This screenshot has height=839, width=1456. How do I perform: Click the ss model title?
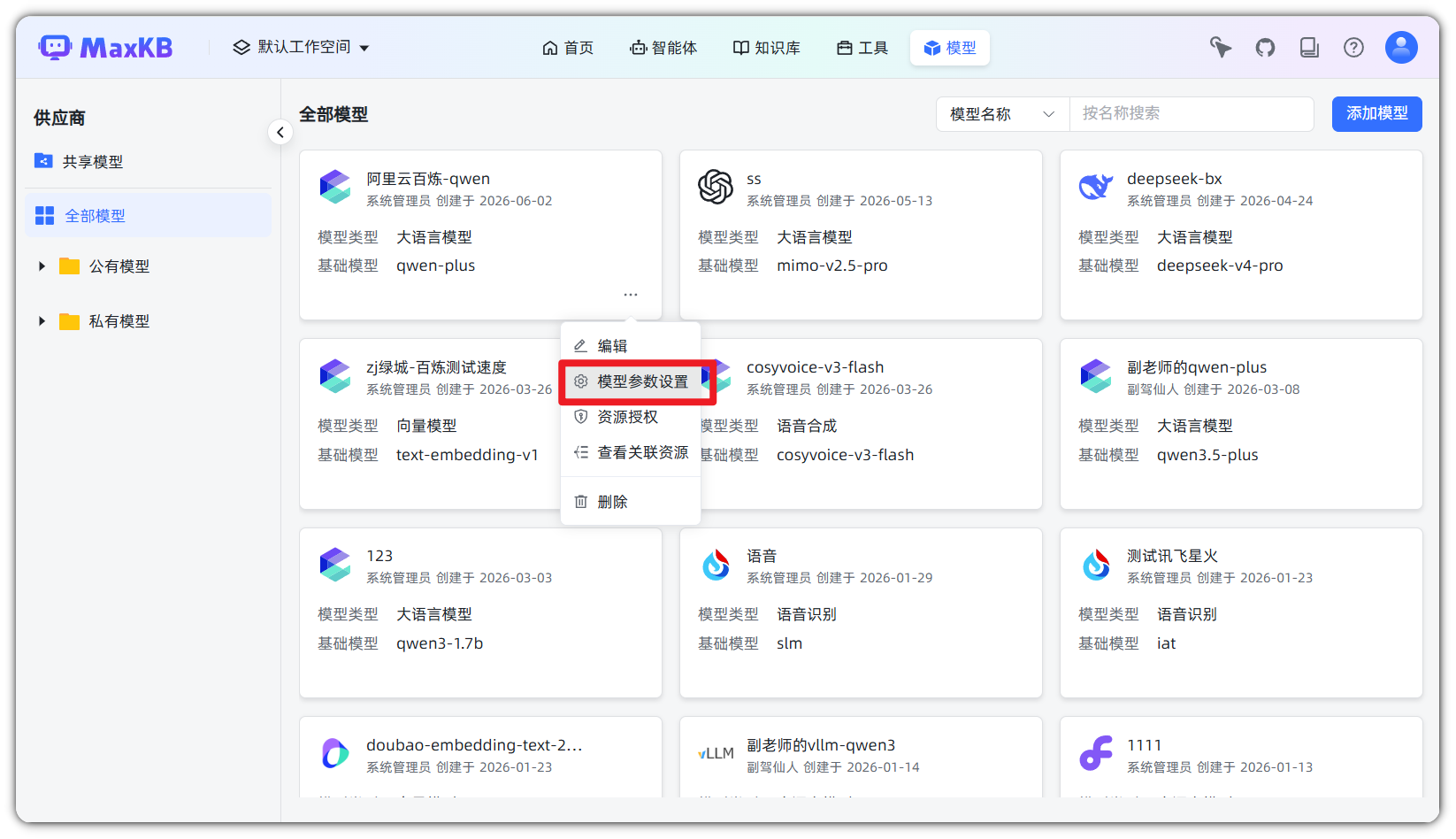(754, 179)
